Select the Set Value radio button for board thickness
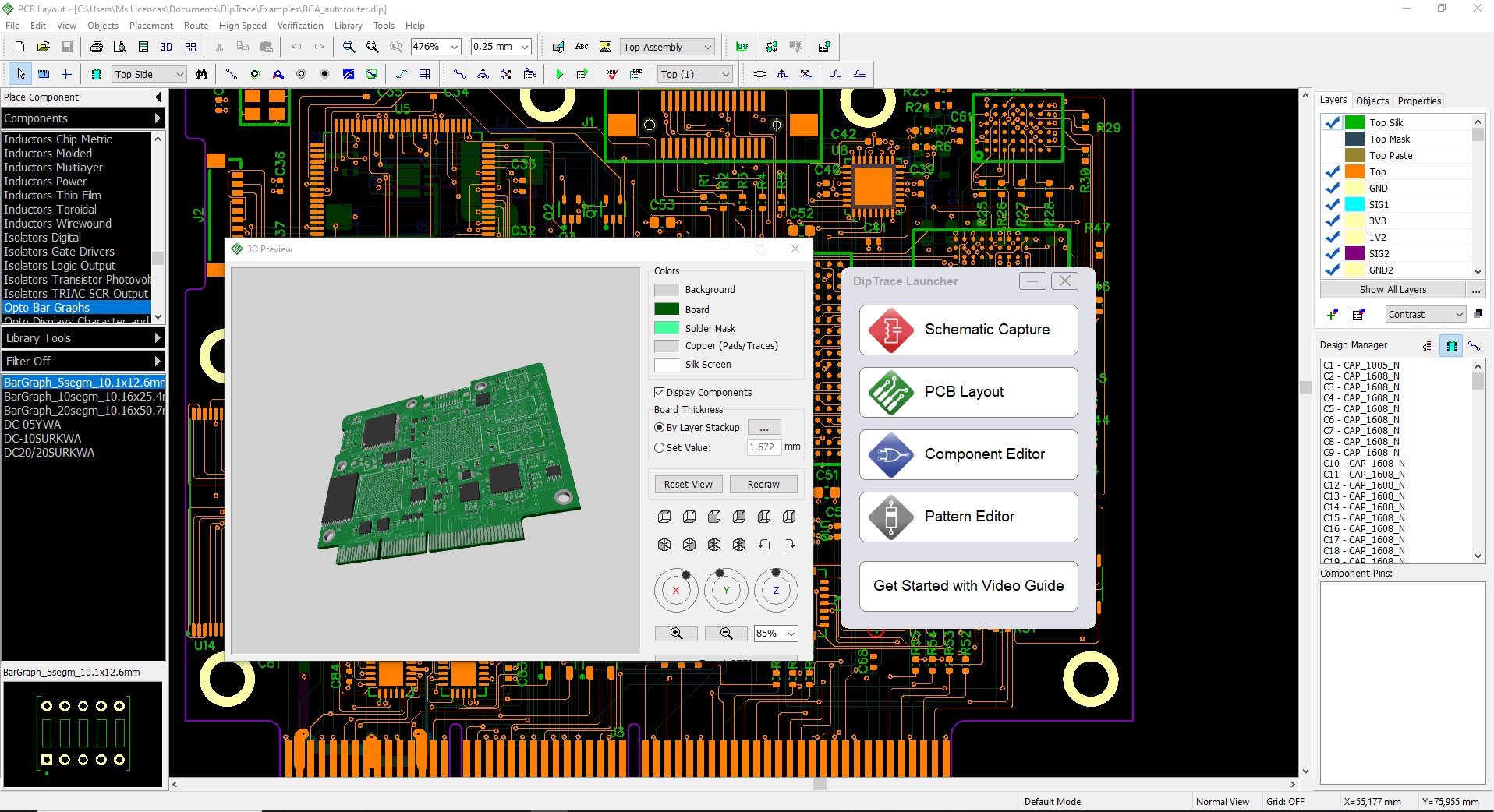 tap(658, 447)
